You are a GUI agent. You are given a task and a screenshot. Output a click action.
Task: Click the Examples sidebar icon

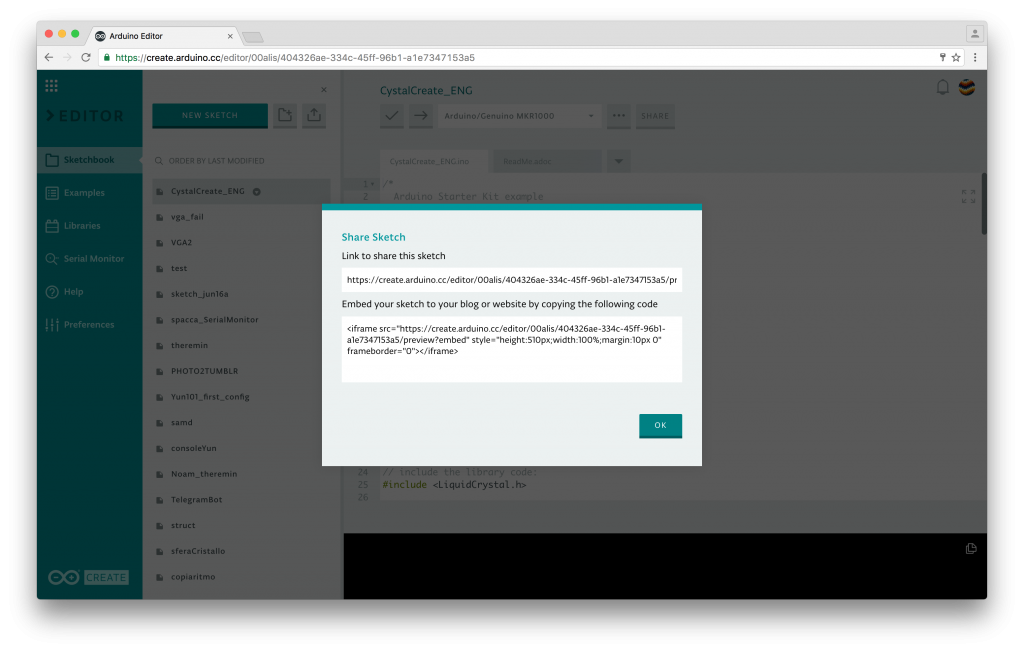pyautogui.click(x=52, y=192)
